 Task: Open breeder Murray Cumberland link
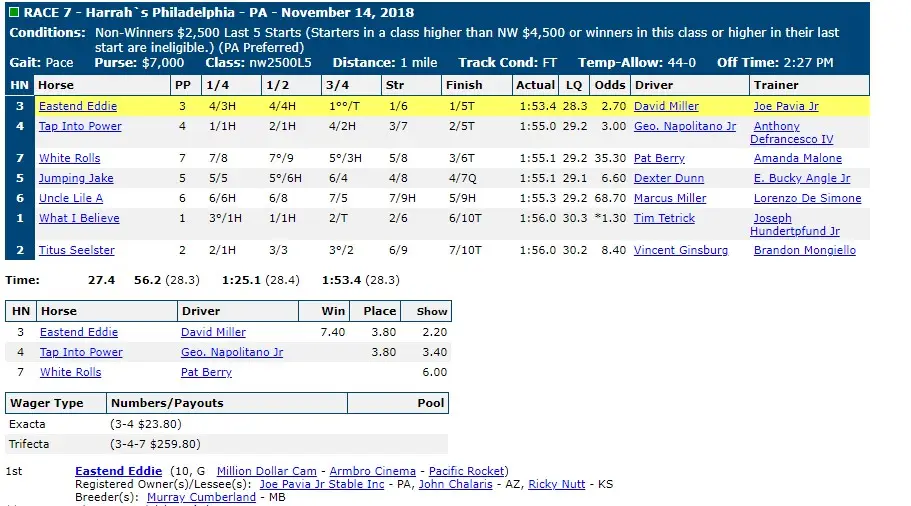coord(201,497)
